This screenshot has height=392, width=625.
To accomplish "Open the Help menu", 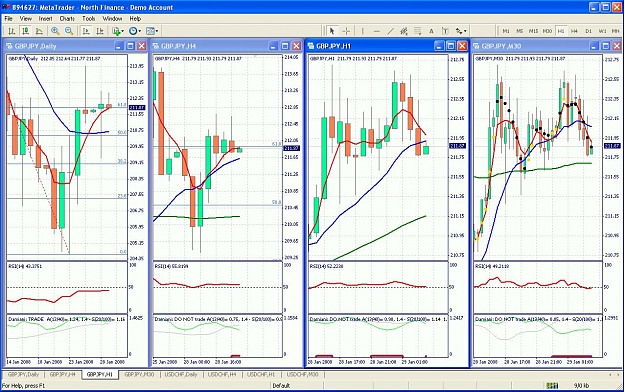I will tap(135, 18).
